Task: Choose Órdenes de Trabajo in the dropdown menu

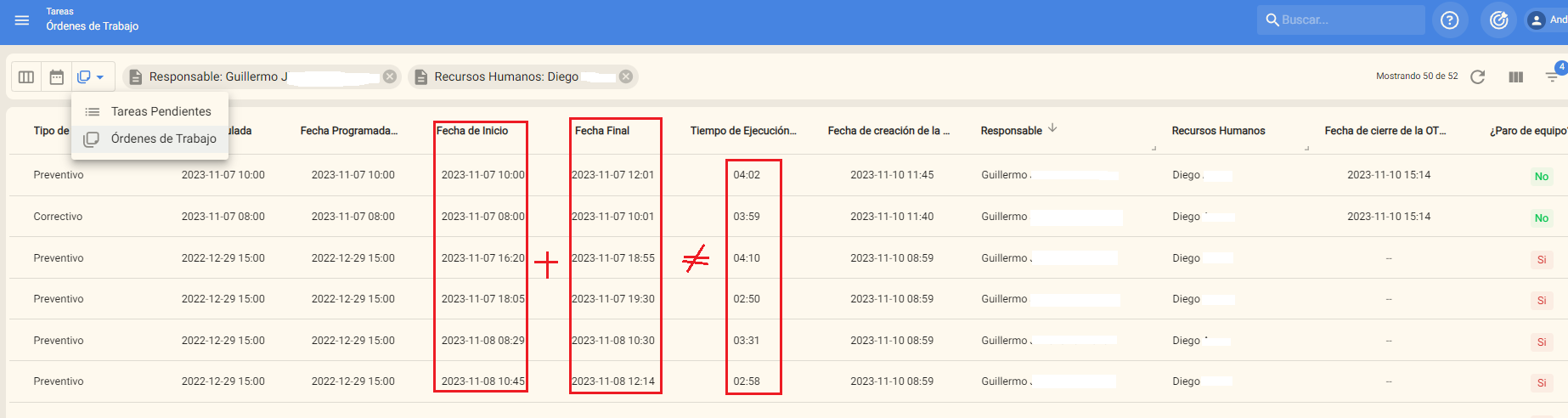Action: point(163,138)
